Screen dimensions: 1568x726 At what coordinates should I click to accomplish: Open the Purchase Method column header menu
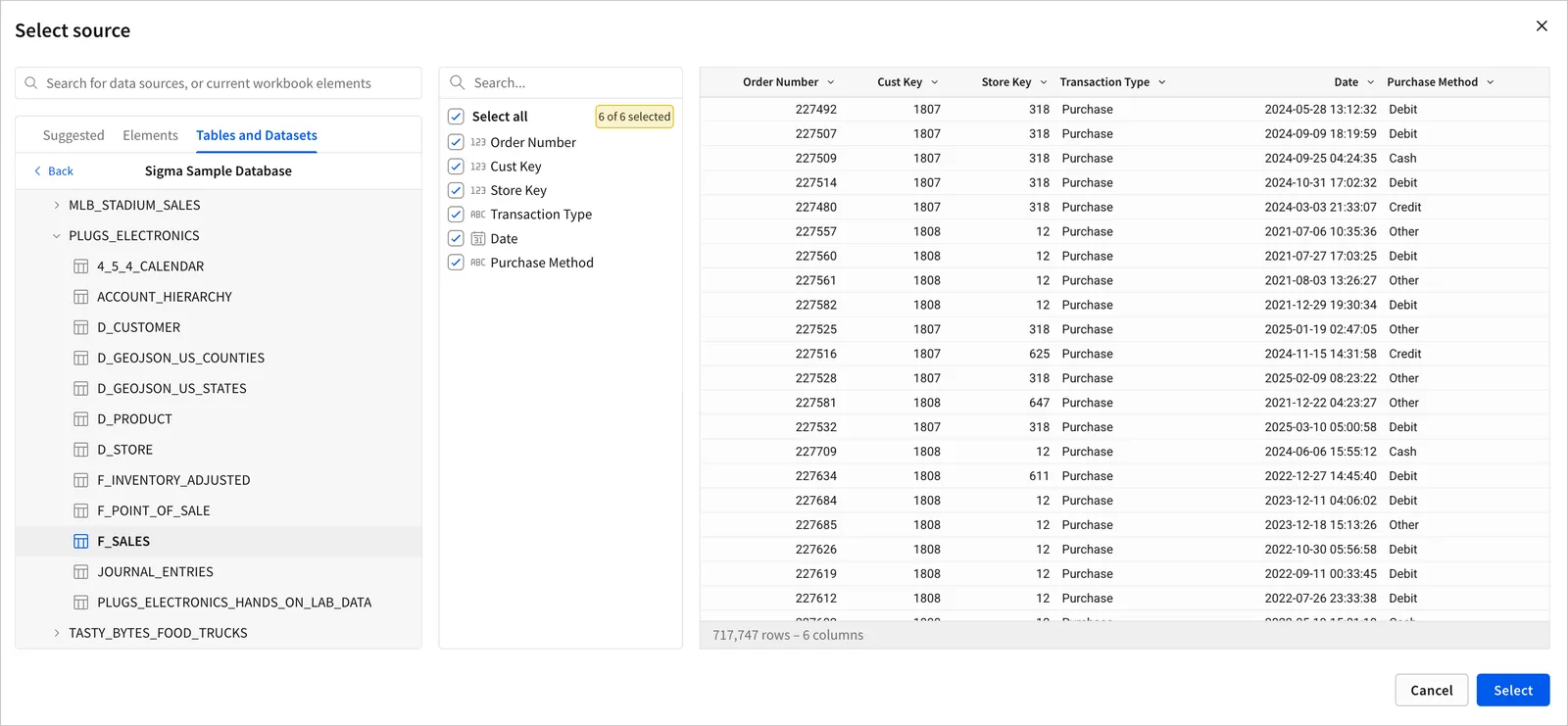[x=1491, y=82]
